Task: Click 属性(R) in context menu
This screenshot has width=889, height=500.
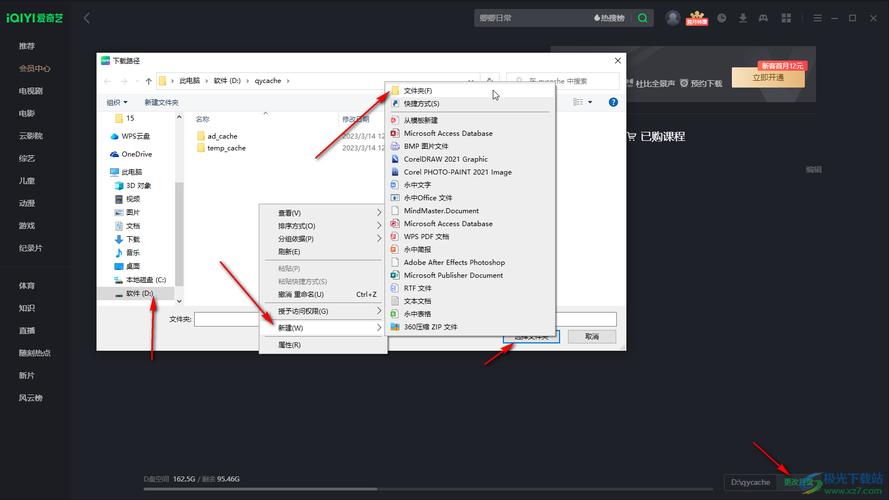Action: coord(323,345)
